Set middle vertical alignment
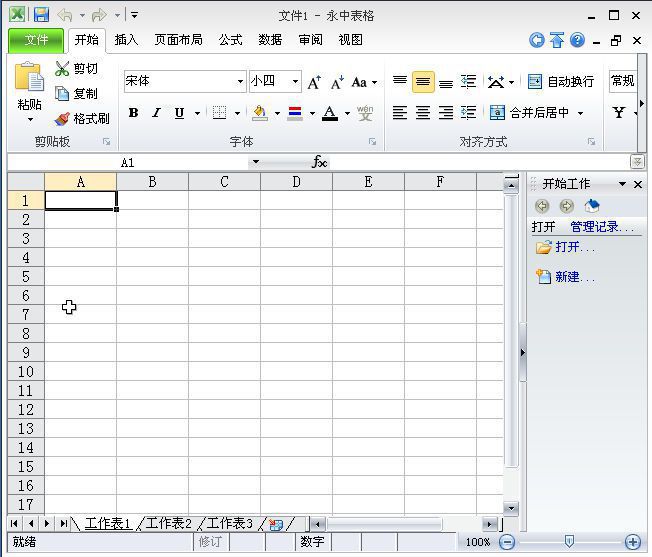This screenshot has width=652, height=557. (x=423, y=81)
